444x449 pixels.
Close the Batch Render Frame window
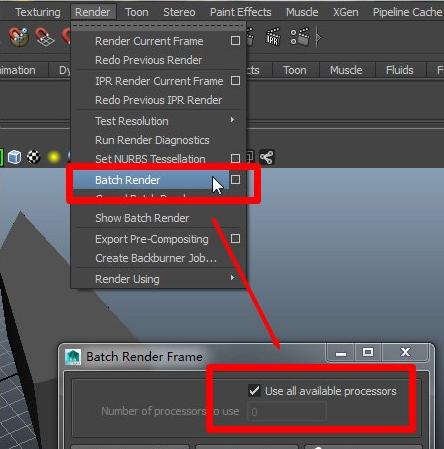click(x=405, y=353)
